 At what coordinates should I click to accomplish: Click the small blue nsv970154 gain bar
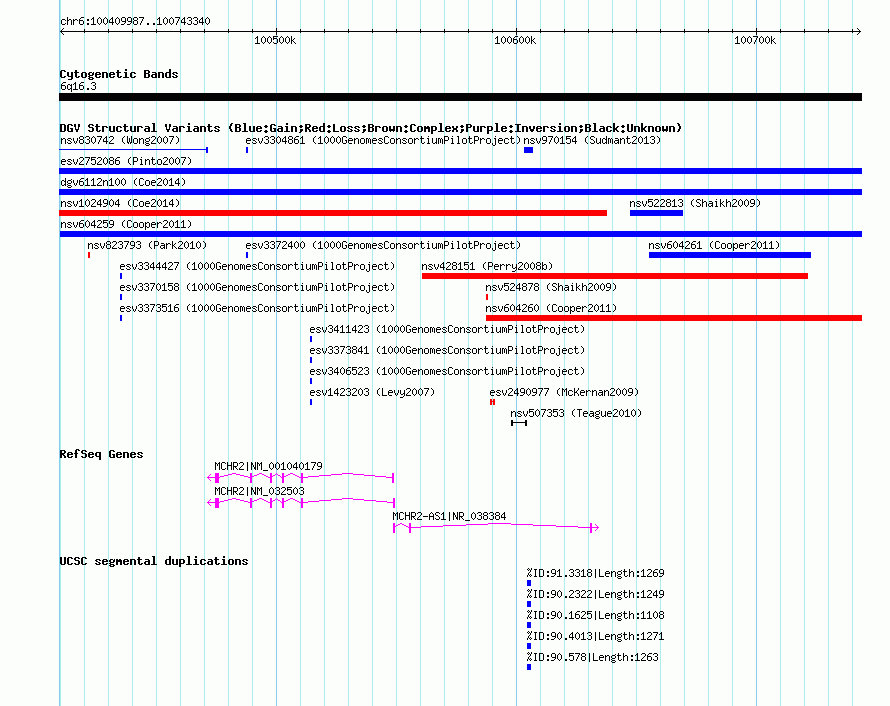tap(528, 150)
